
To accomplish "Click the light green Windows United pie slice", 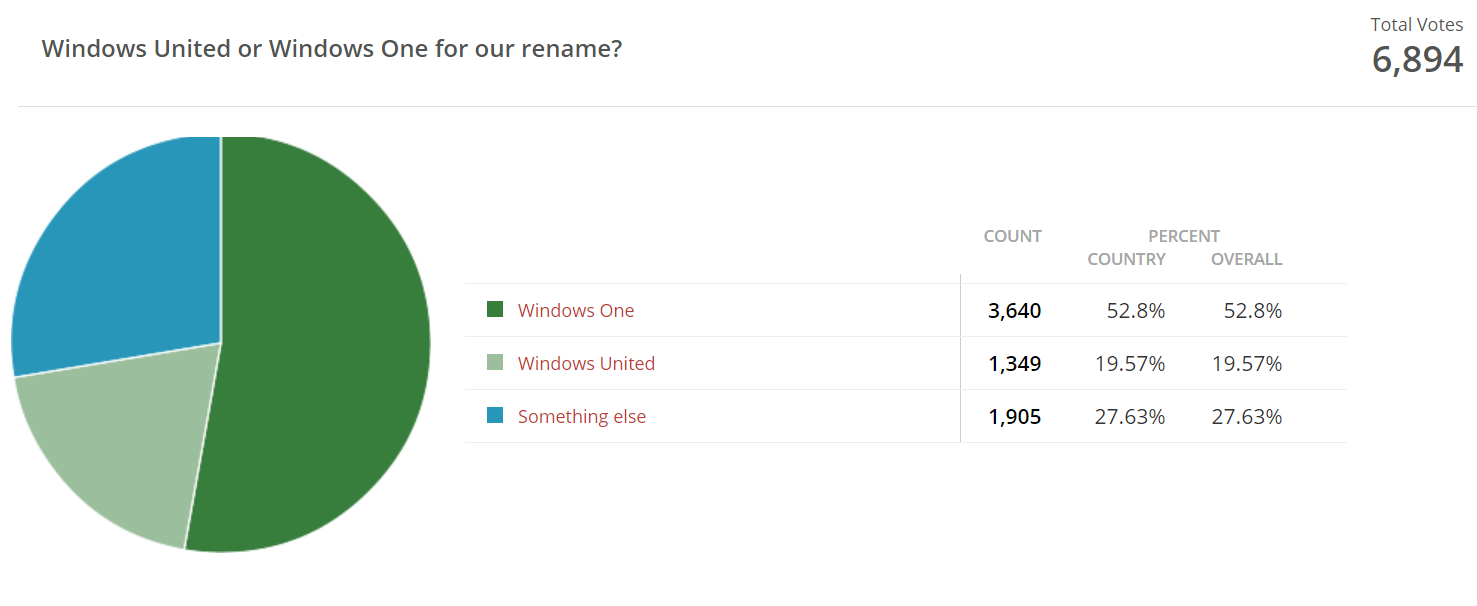I will coord(120,440).
